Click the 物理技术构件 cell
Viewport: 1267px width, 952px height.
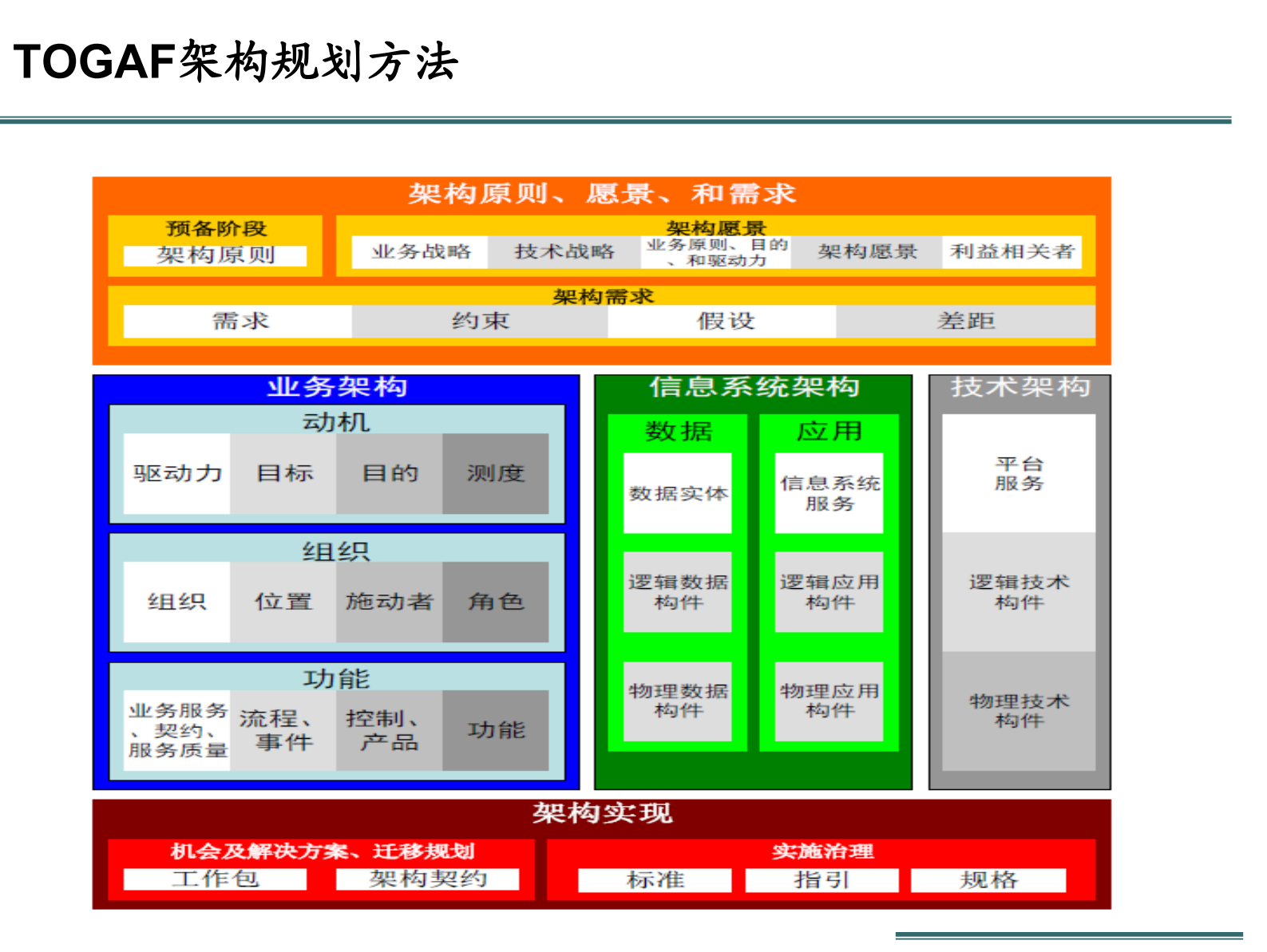tap(1019, 711)
